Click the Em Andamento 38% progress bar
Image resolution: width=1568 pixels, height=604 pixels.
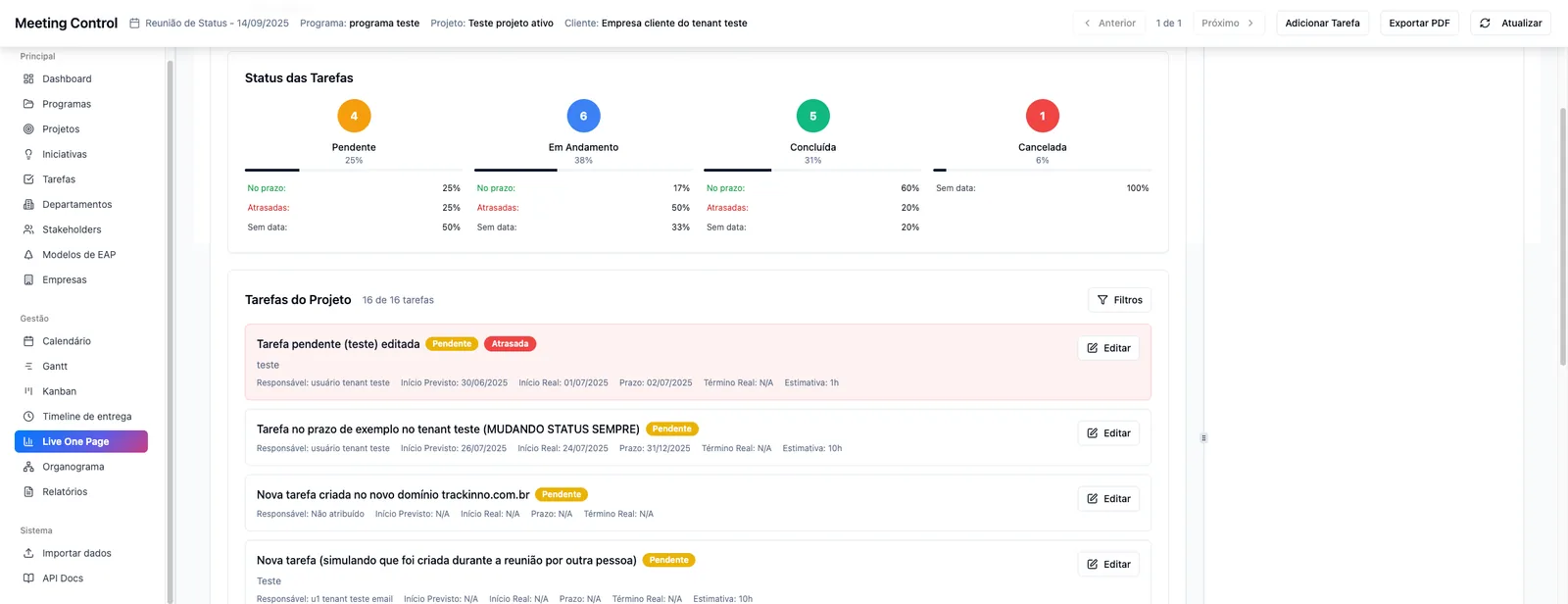[x=583, y=171]
